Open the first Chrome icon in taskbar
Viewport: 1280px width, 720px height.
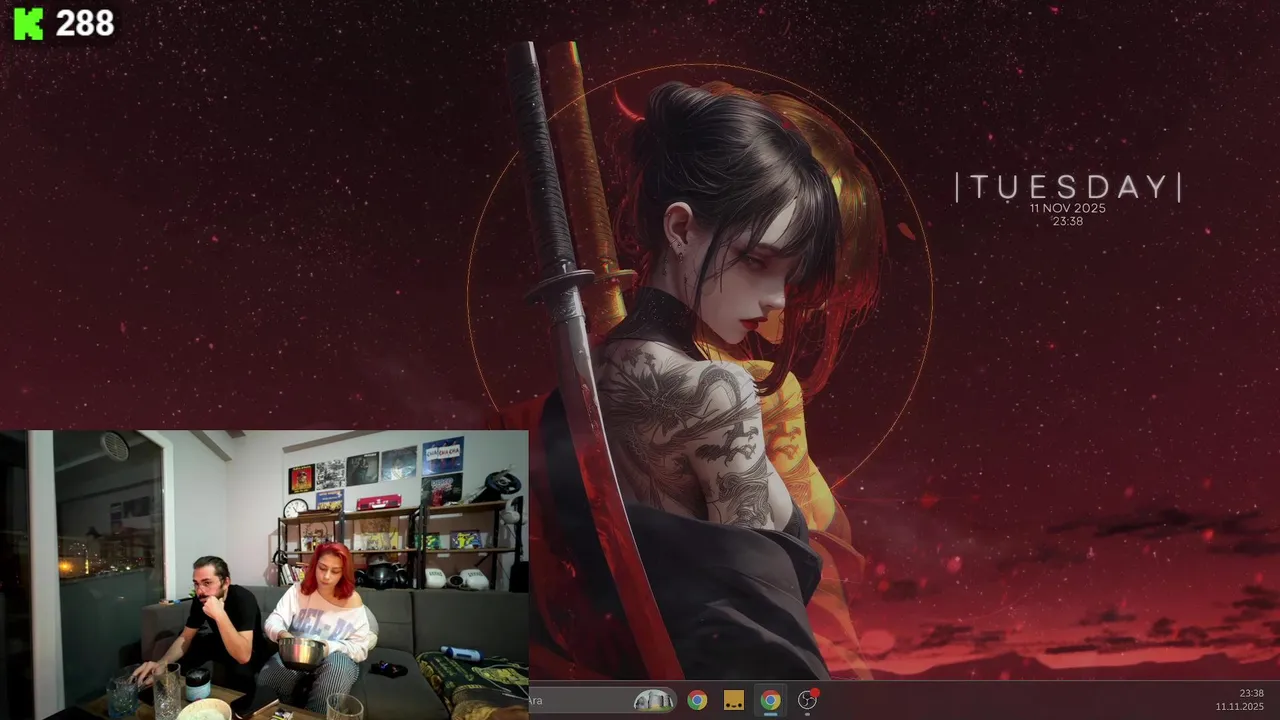[697, 701]
